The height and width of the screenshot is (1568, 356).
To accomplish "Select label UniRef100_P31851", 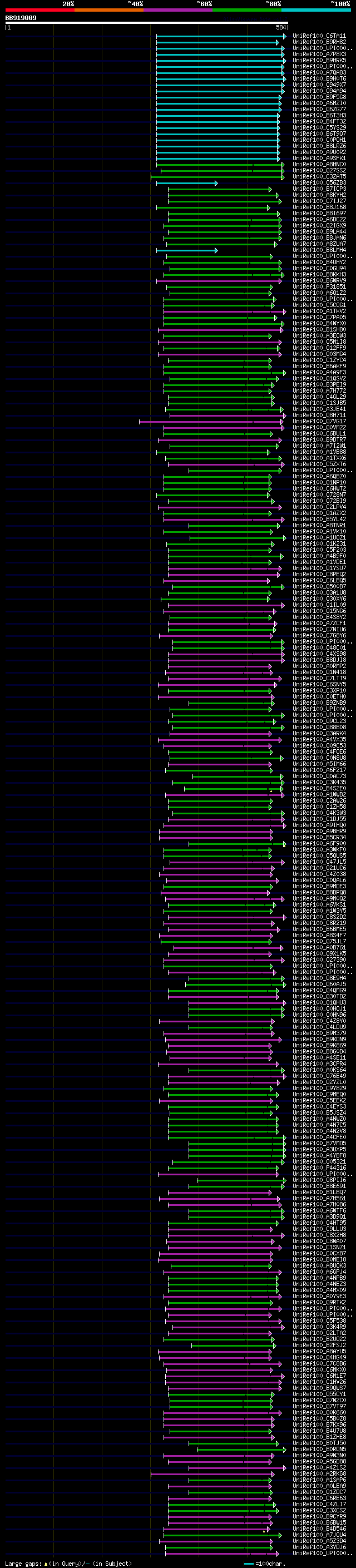I will [319, 286].
